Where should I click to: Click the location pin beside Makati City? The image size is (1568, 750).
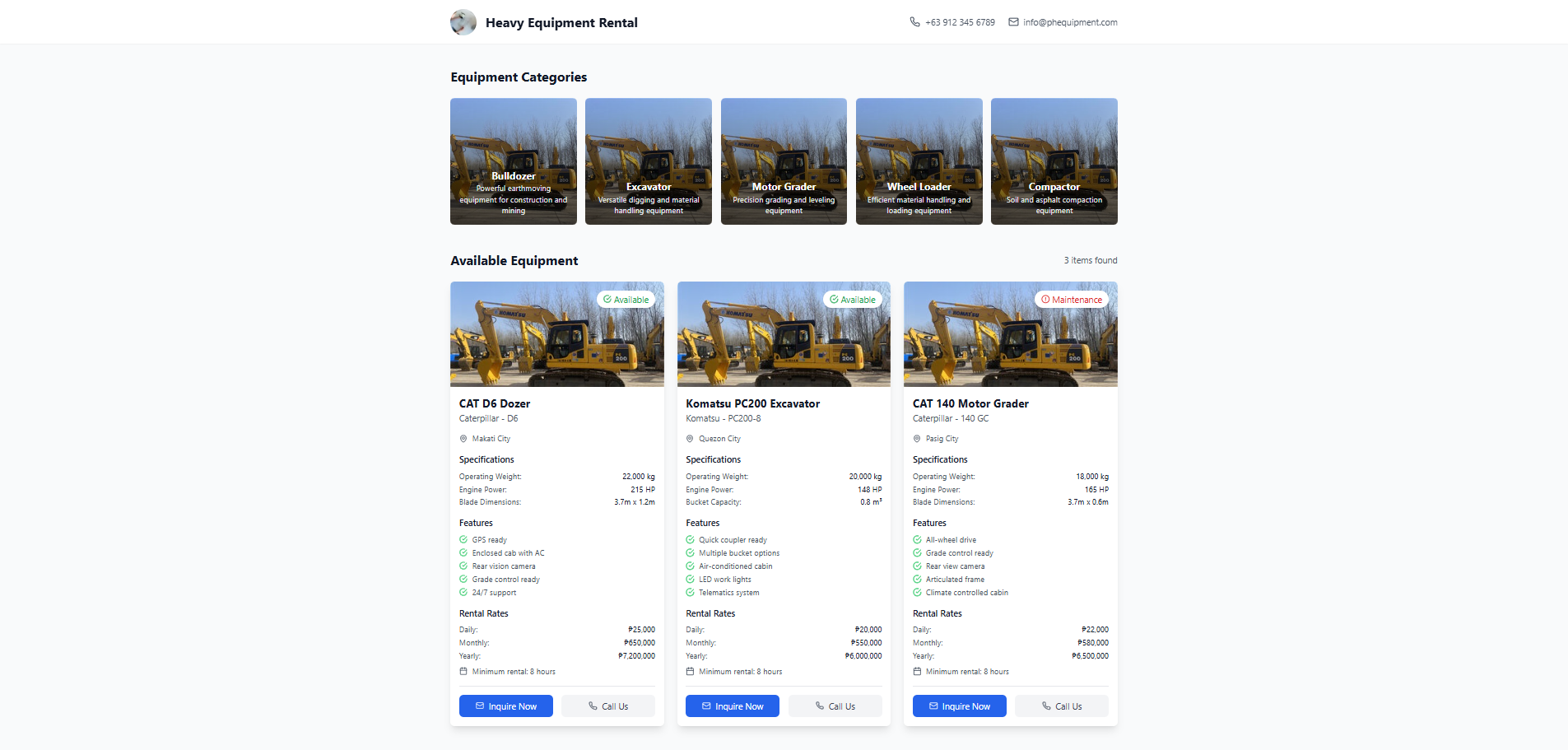(x=463, y=439)
